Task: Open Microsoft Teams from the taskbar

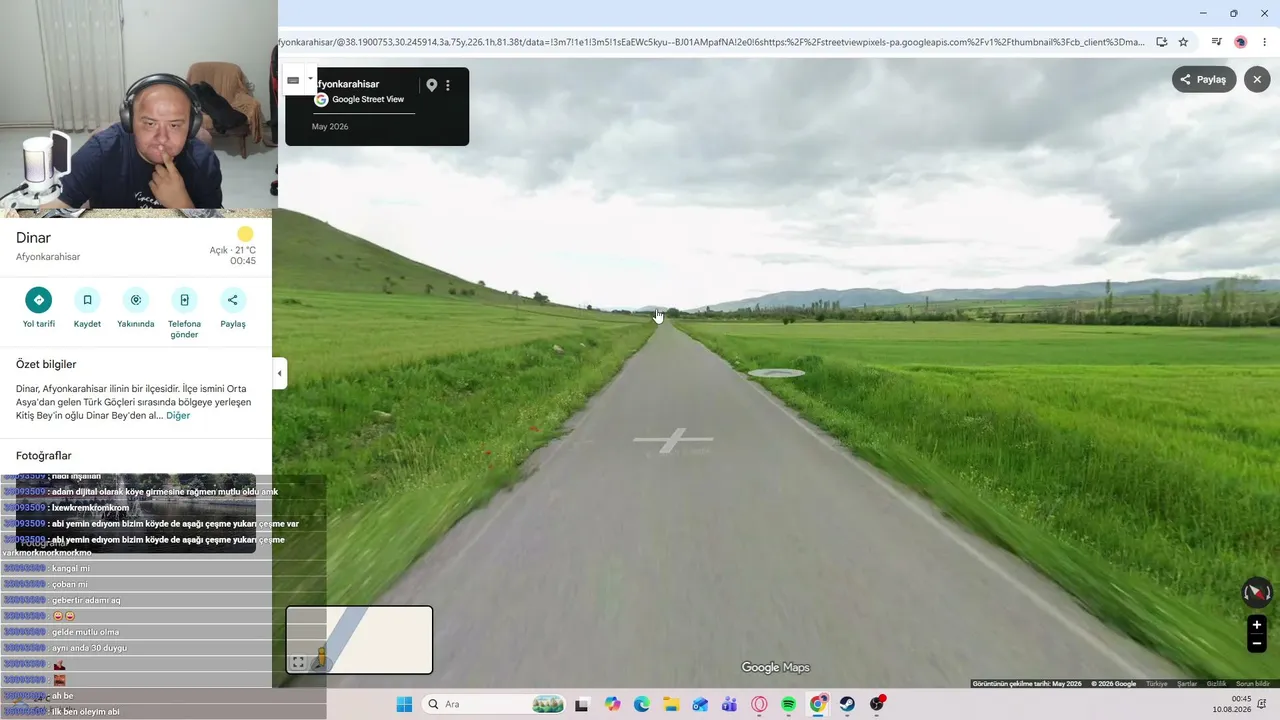Action: pos(730,704)
